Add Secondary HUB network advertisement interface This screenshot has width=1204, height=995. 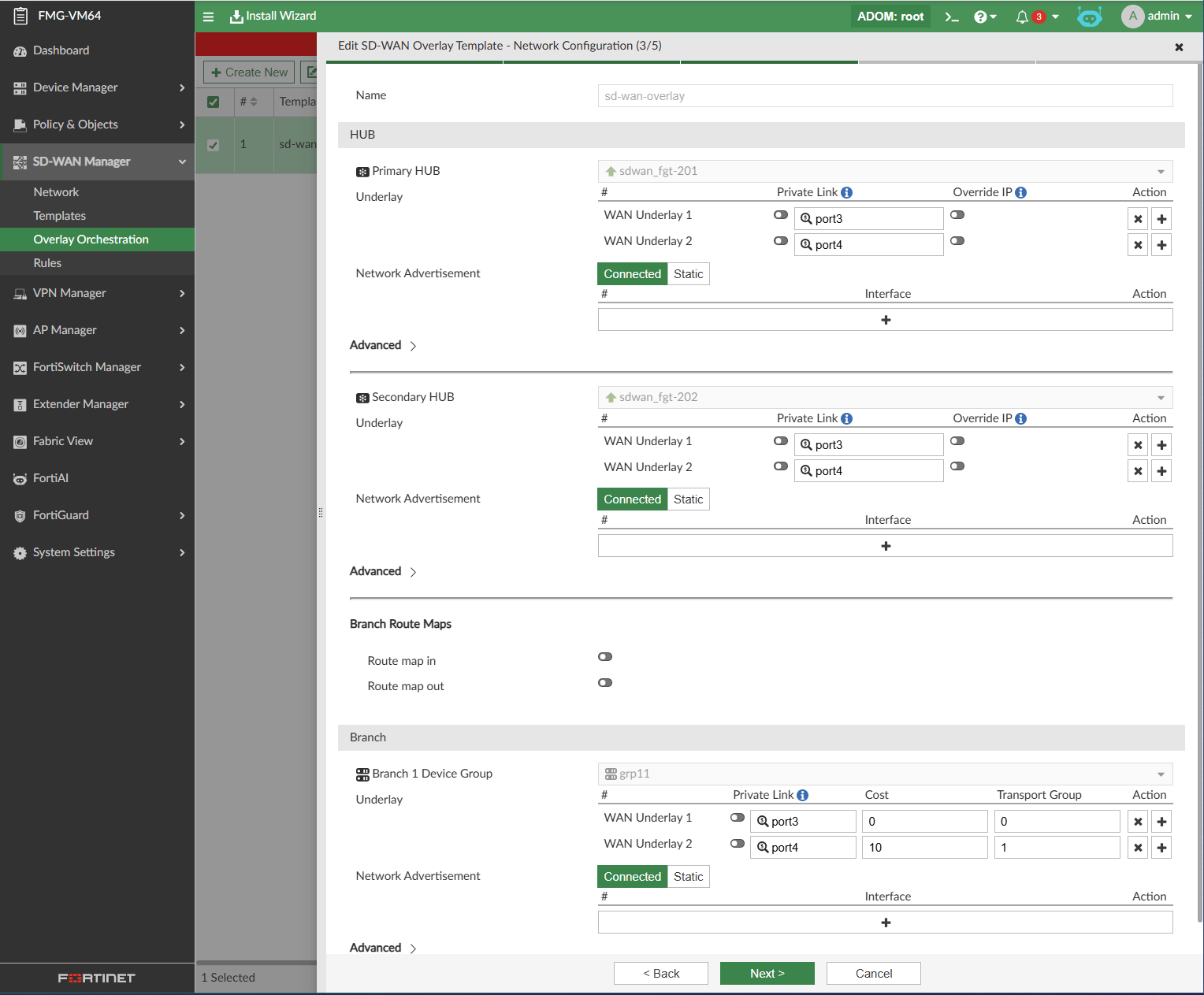(886, 546)
